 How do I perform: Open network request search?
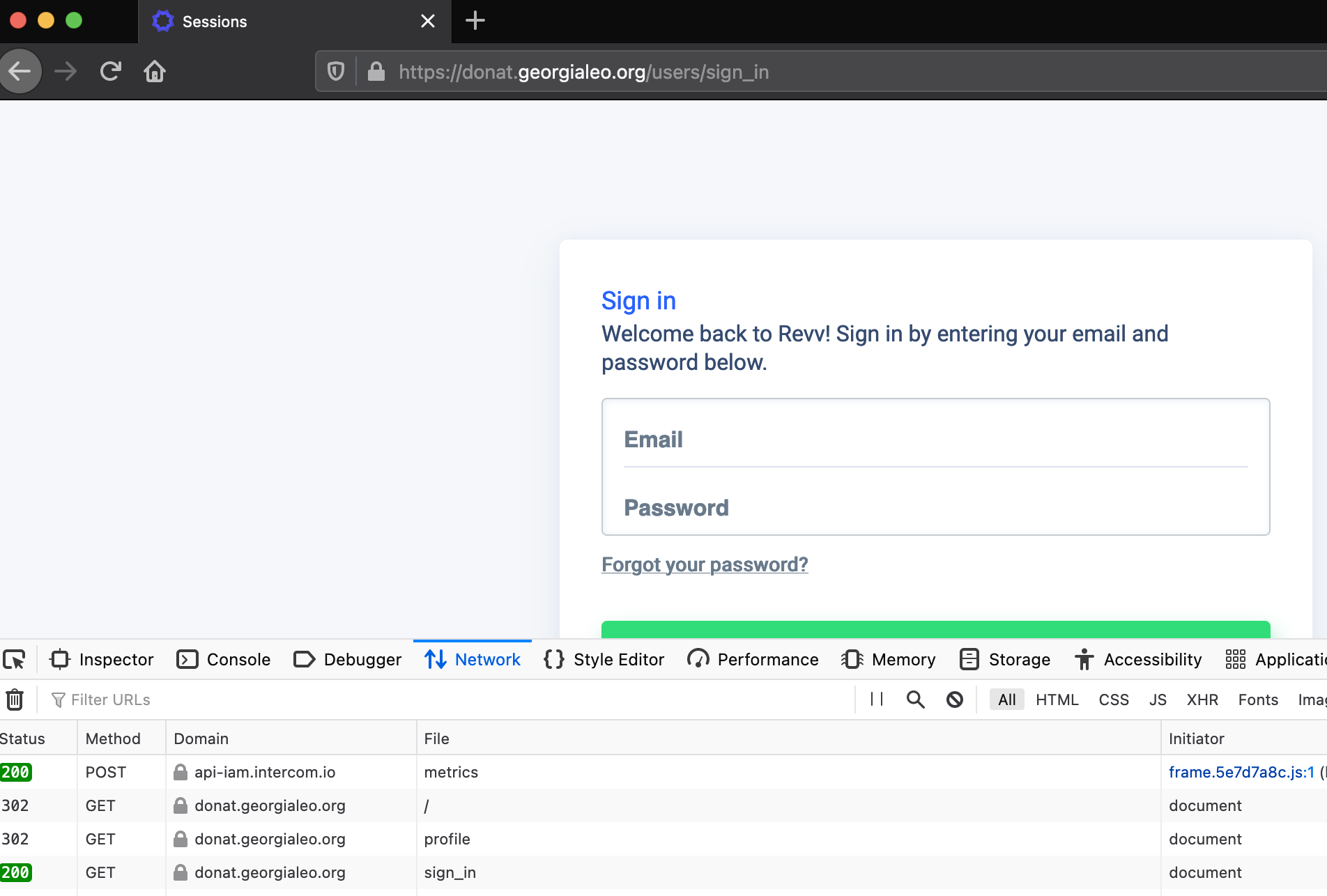point(916,700)
